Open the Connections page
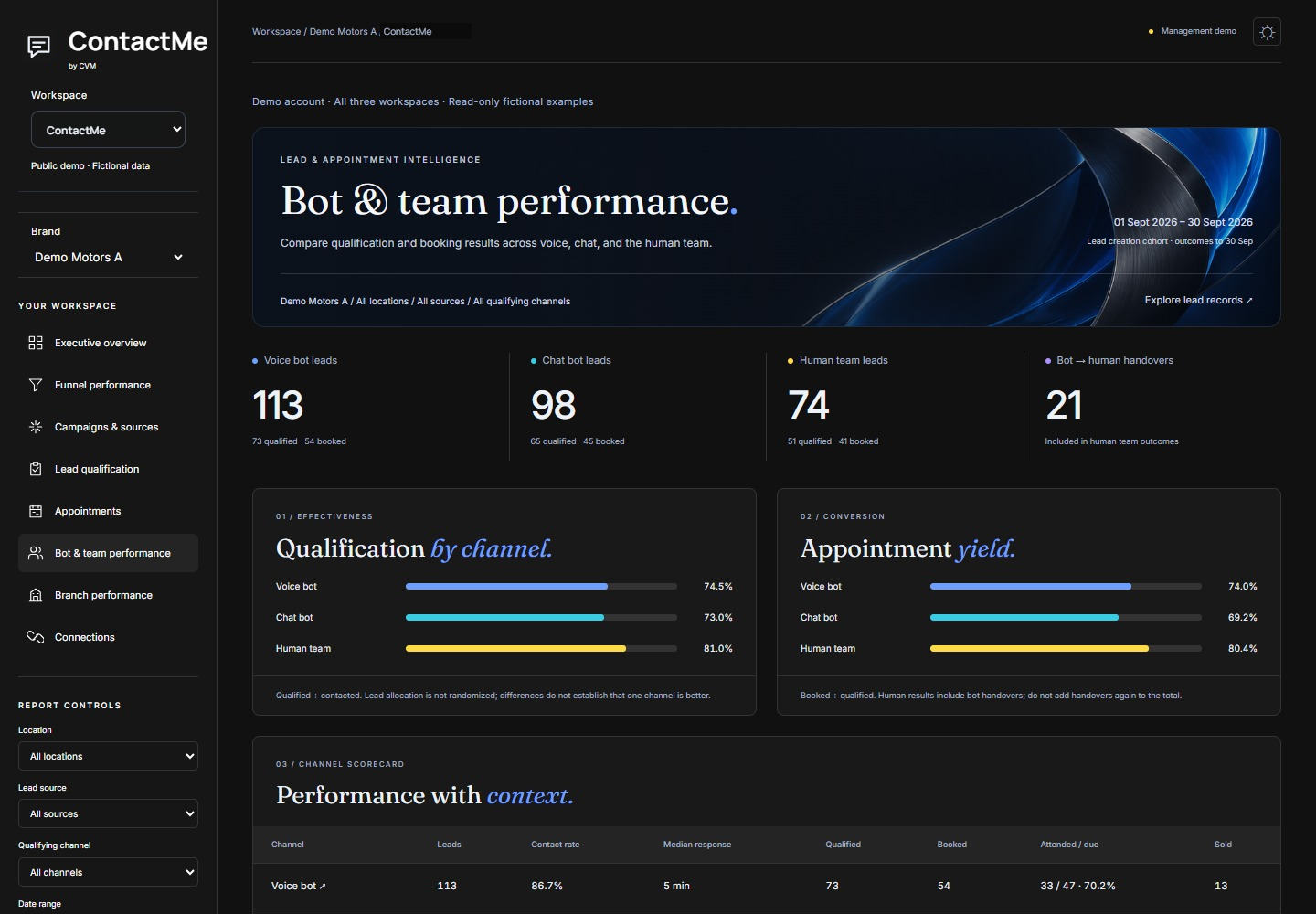This screenshot has width=1316, height=914. (108, 637)
